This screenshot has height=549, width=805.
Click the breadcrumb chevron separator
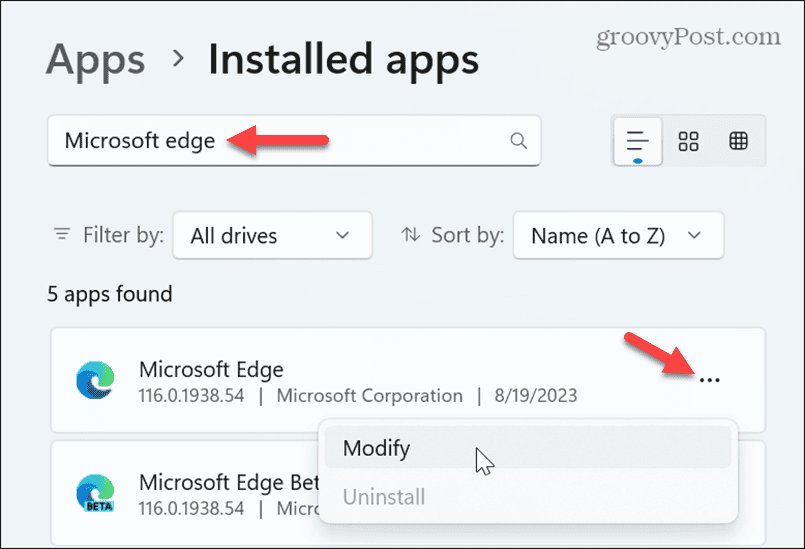pos(178,59)
